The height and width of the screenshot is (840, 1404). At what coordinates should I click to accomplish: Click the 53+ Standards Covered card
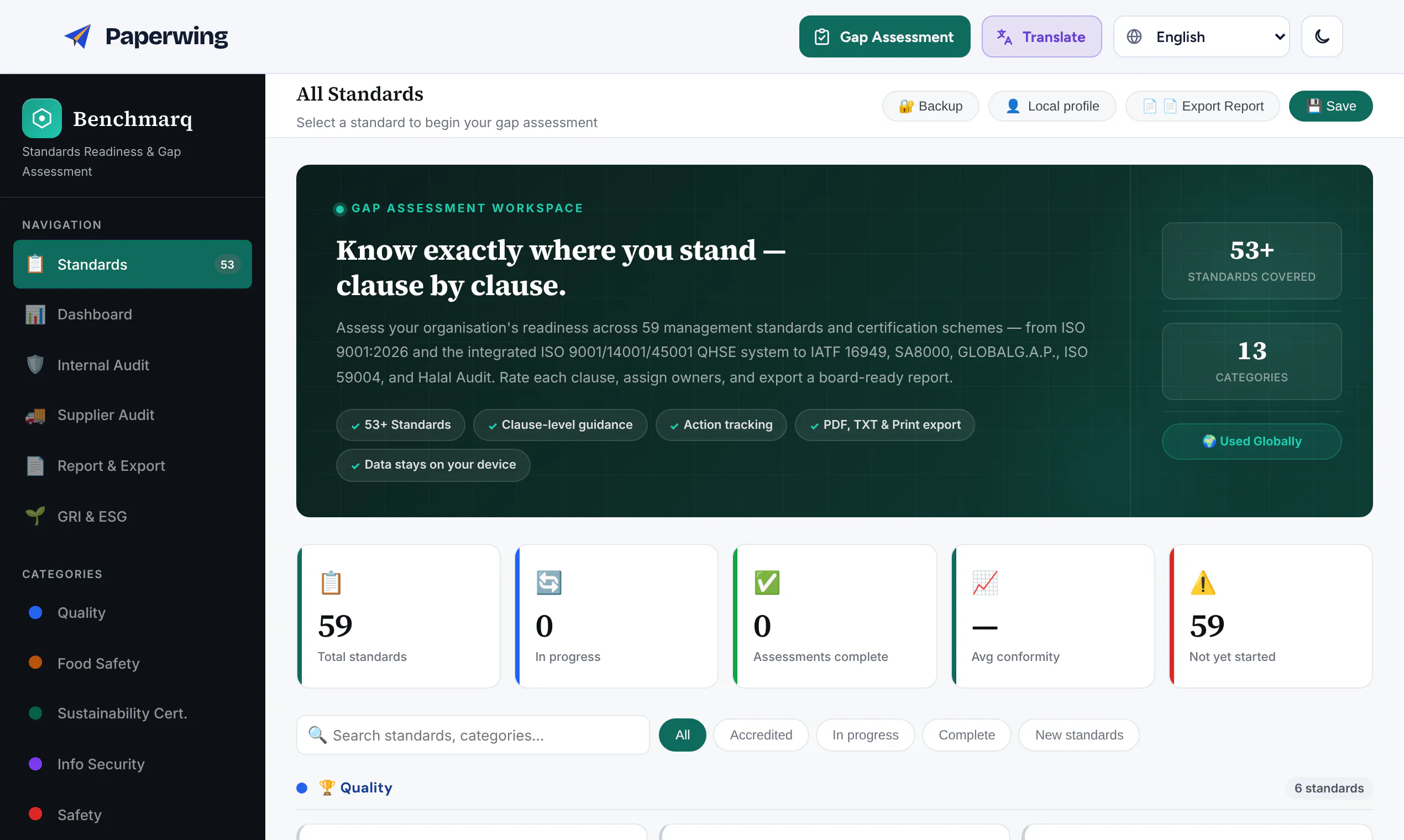1251,260
